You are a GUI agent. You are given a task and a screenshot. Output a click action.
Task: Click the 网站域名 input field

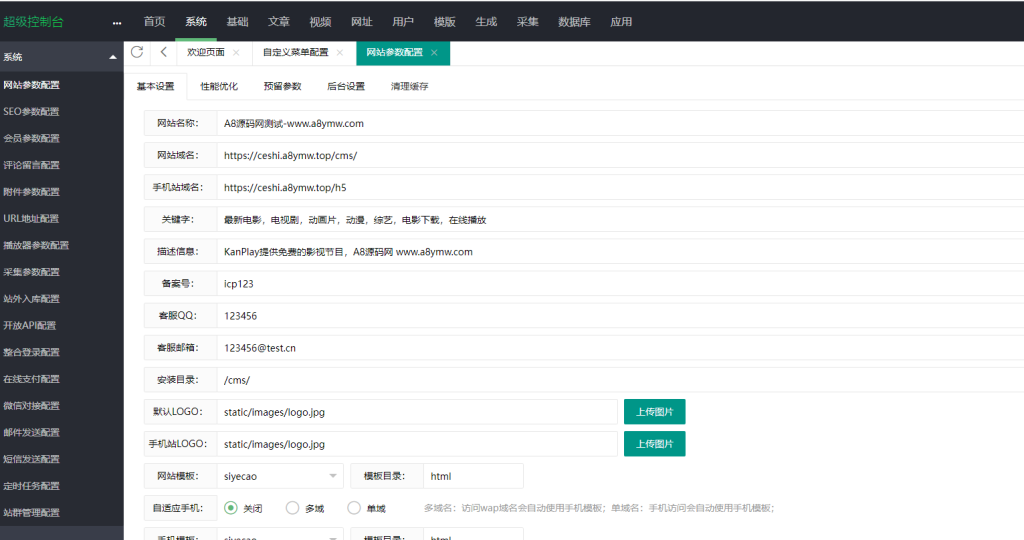[x=620, y=155]
